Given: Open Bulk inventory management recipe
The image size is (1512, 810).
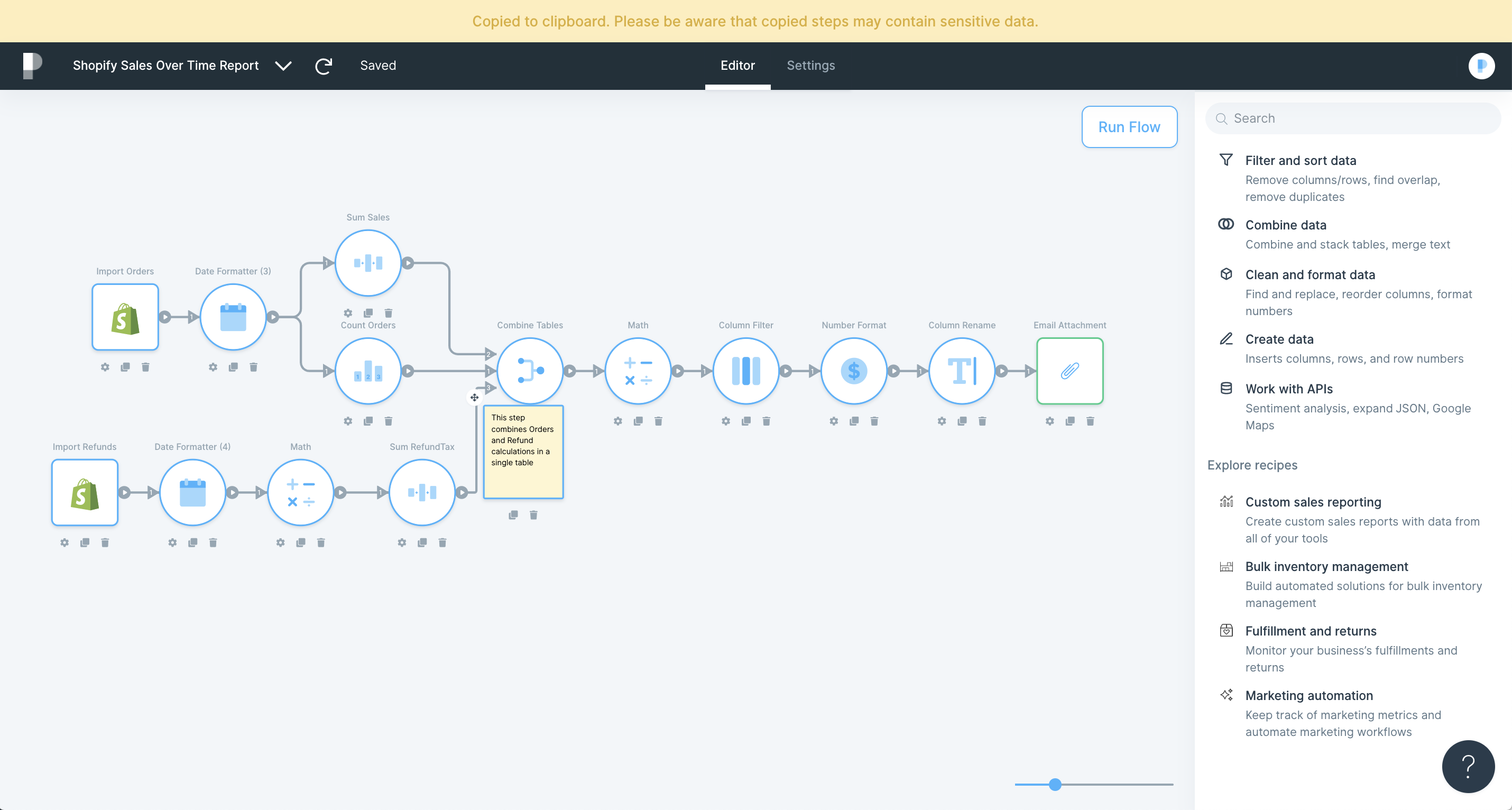Looking at the screenshot, I should [1350, 584].
